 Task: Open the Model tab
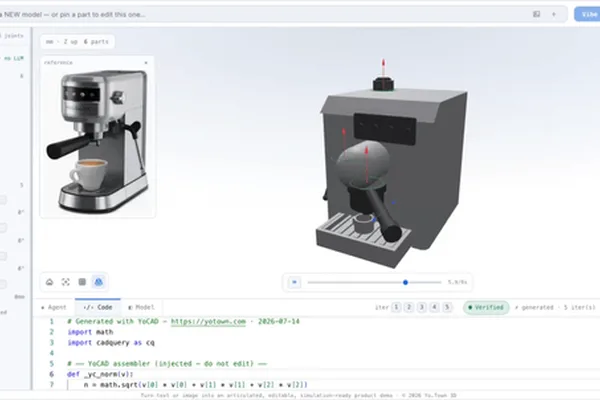[141, 307]
